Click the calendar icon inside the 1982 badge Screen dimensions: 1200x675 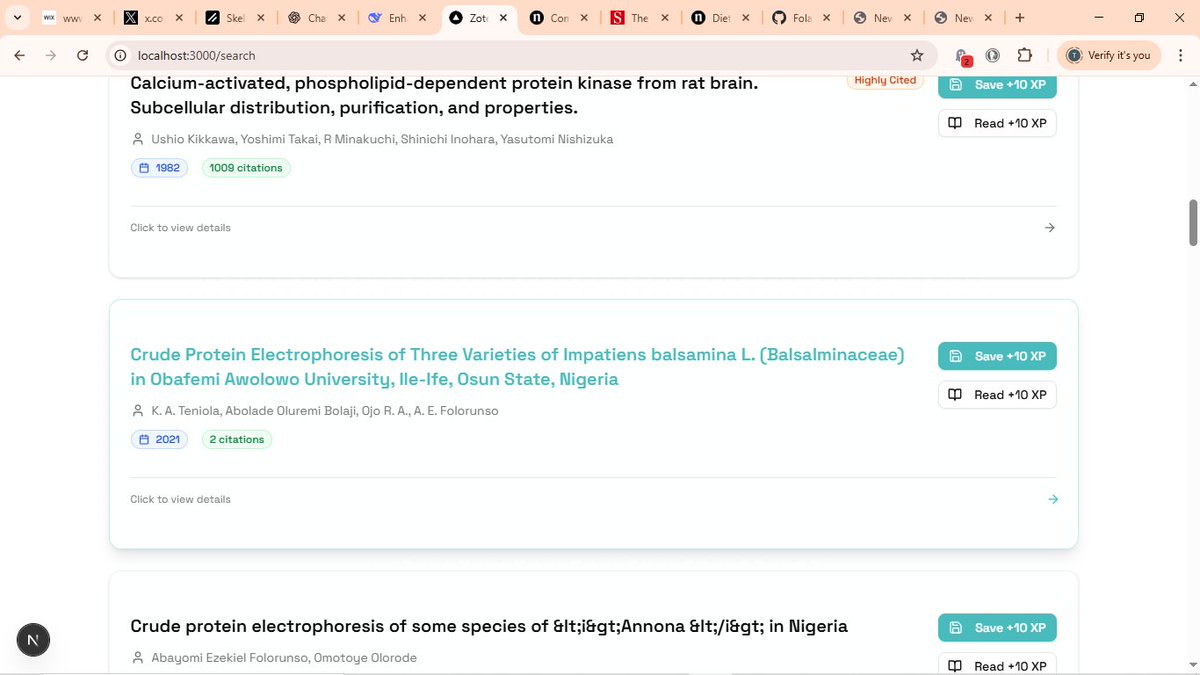(x=144, y=167)
